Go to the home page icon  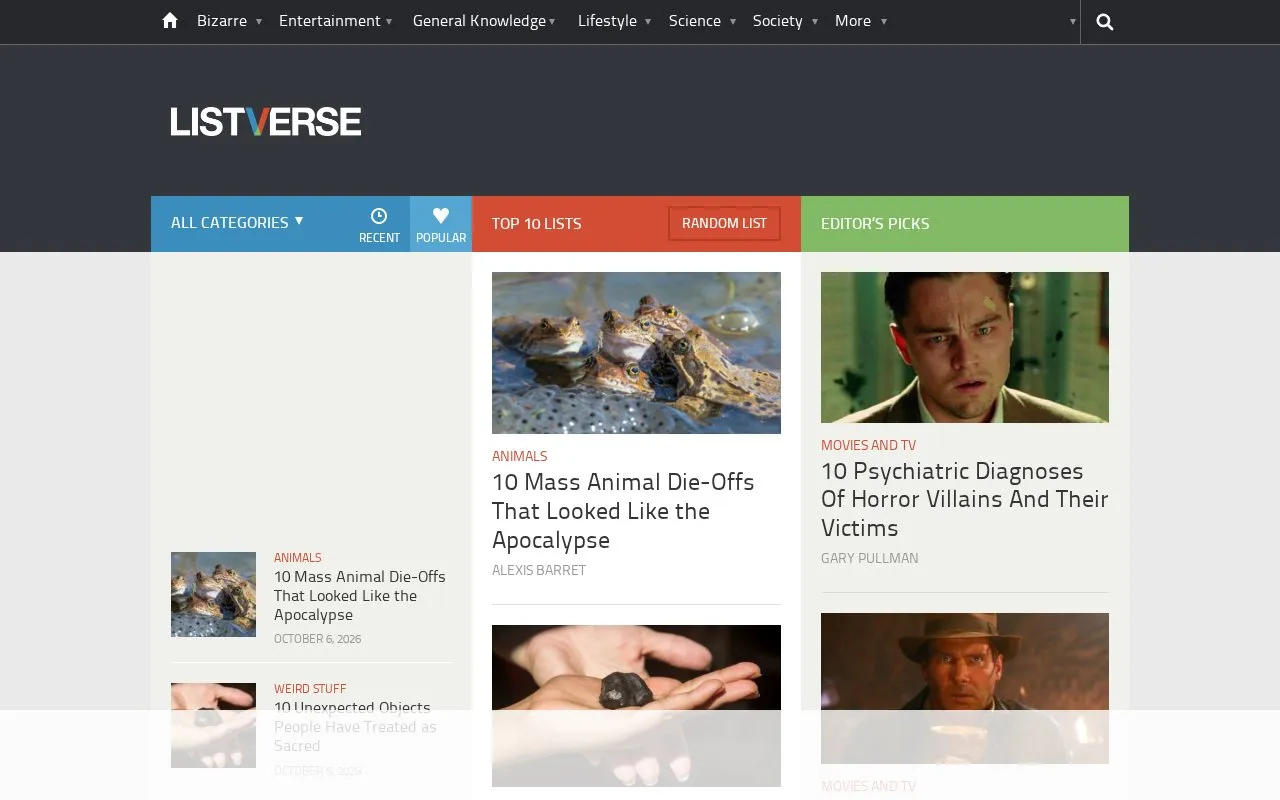tap(170, 20)
